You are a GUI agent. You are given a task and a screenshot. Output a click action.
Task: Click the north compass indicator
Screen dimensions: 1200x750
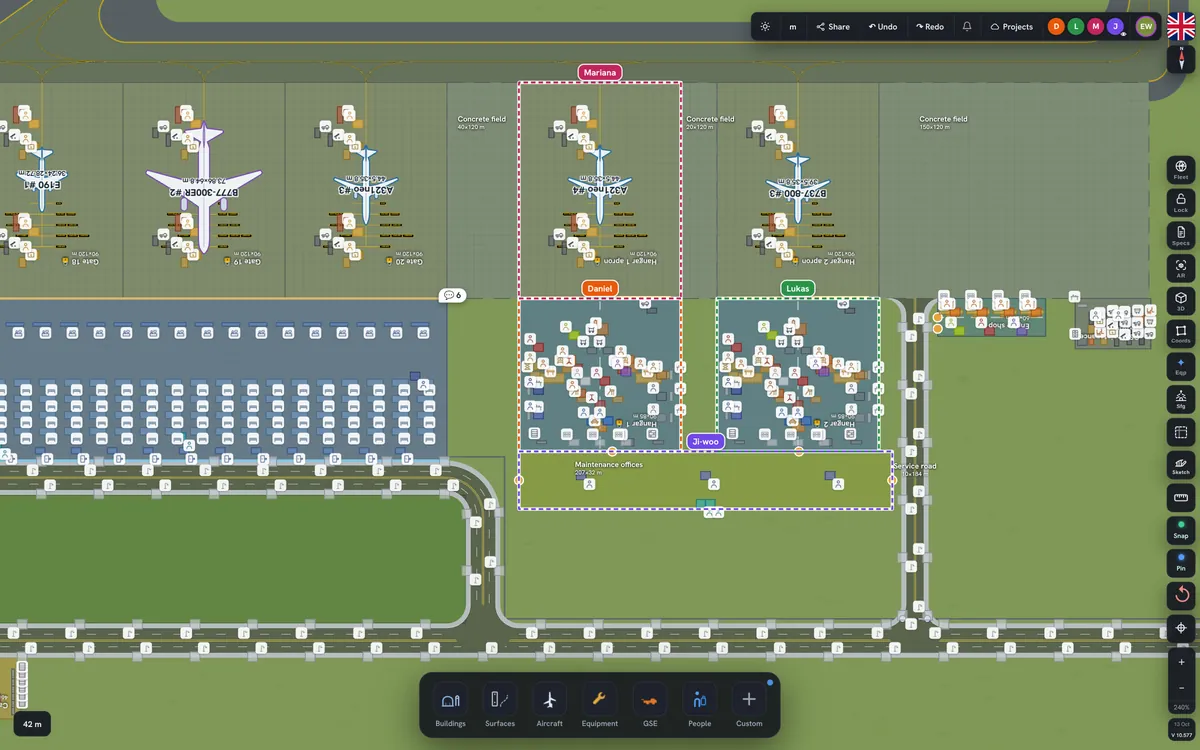[x=1181, y=59]
